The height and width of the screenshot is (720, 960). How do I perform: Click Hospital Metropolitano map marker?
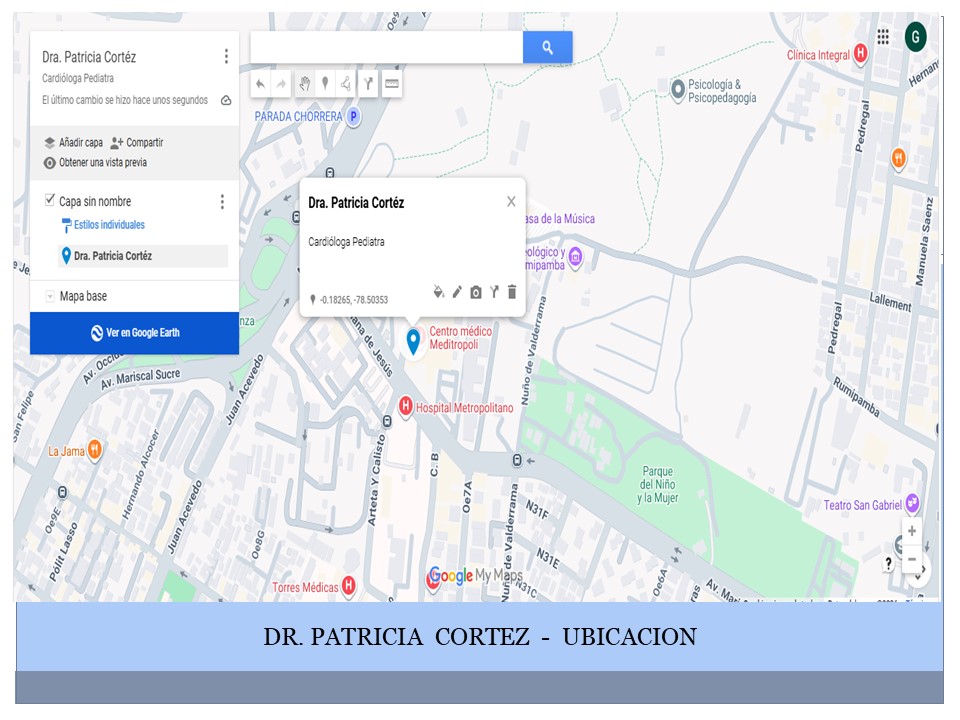click(x=405, y=406)
